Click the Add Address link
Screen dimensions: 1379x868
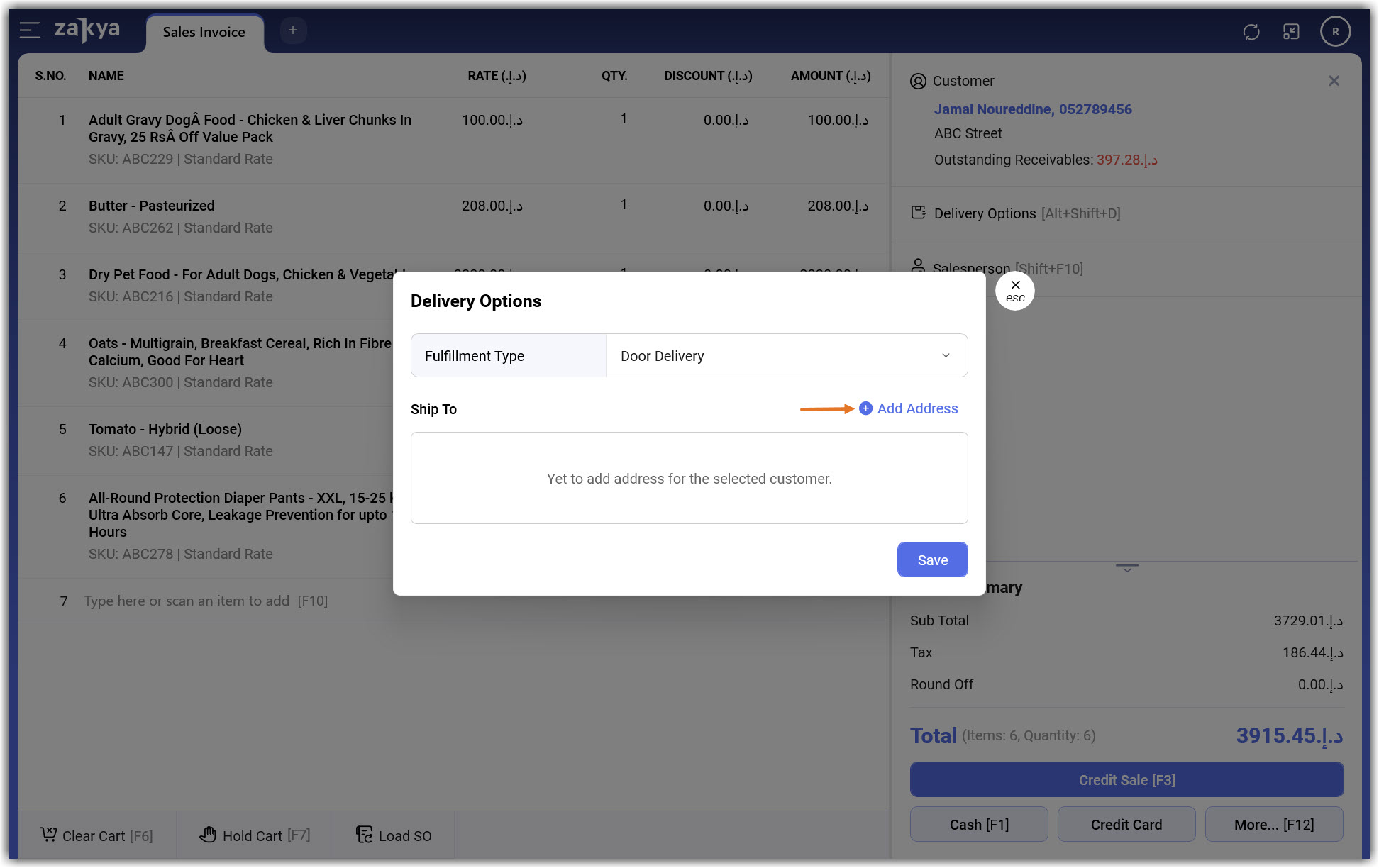point(917,408)
